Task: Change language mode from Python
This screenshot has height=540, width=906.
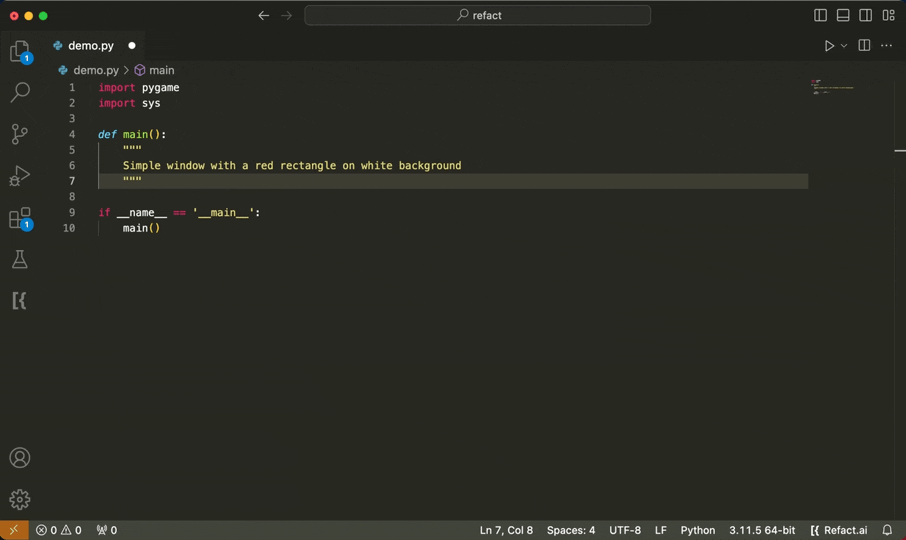Action: pyautogui.click(x=697, y=530)
